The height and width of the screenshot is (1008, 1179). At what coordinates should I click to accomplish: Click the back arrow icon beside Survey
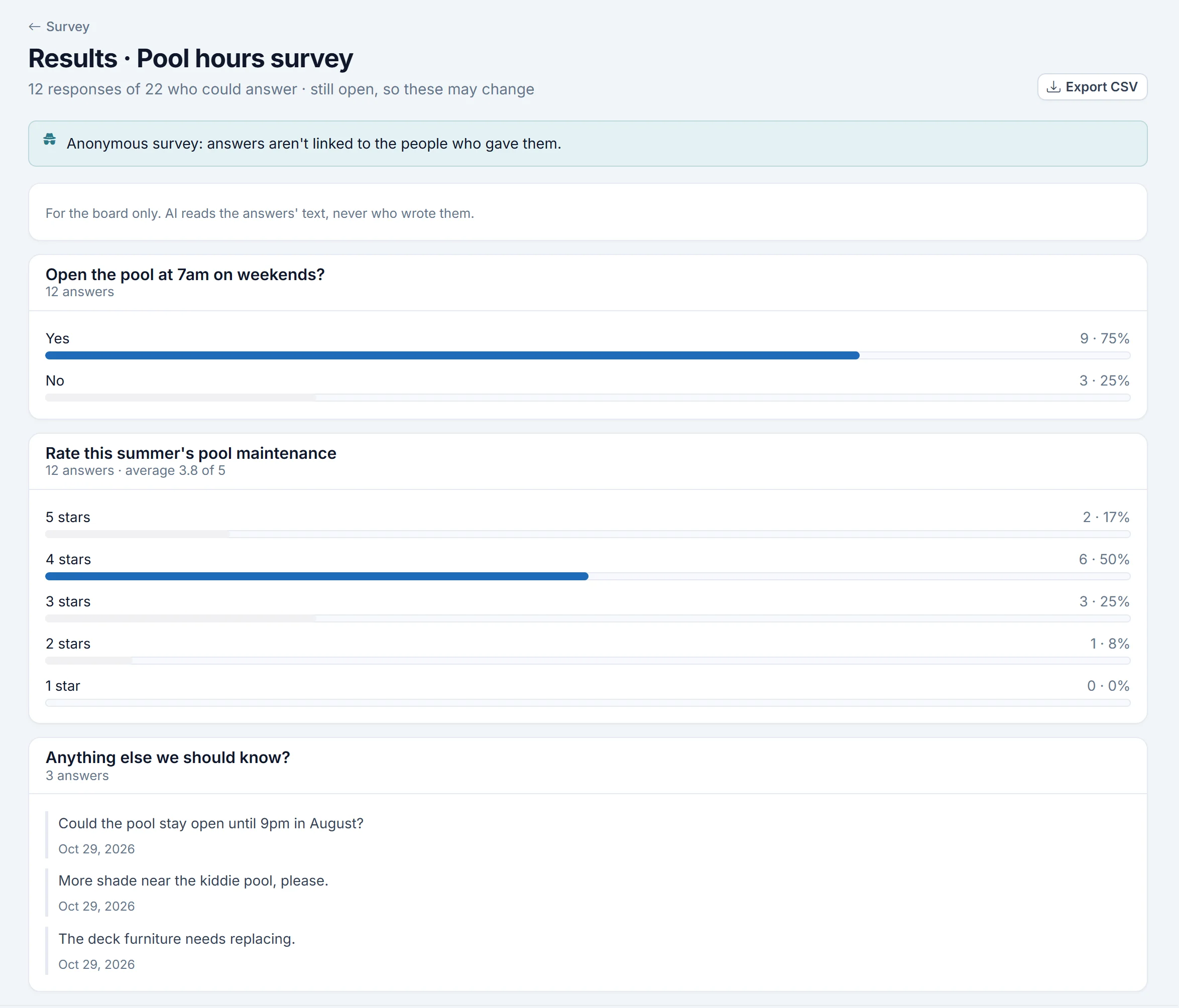point(35,27)
